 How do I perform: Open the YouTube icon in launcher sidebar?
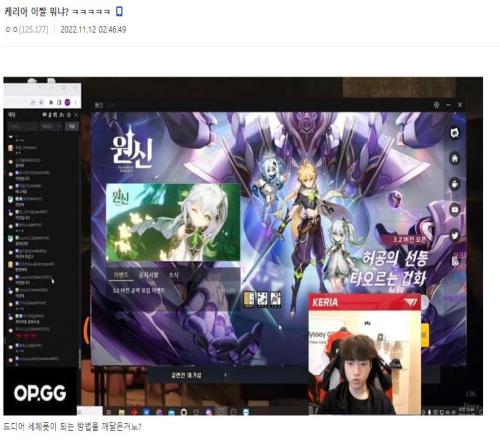455,210
